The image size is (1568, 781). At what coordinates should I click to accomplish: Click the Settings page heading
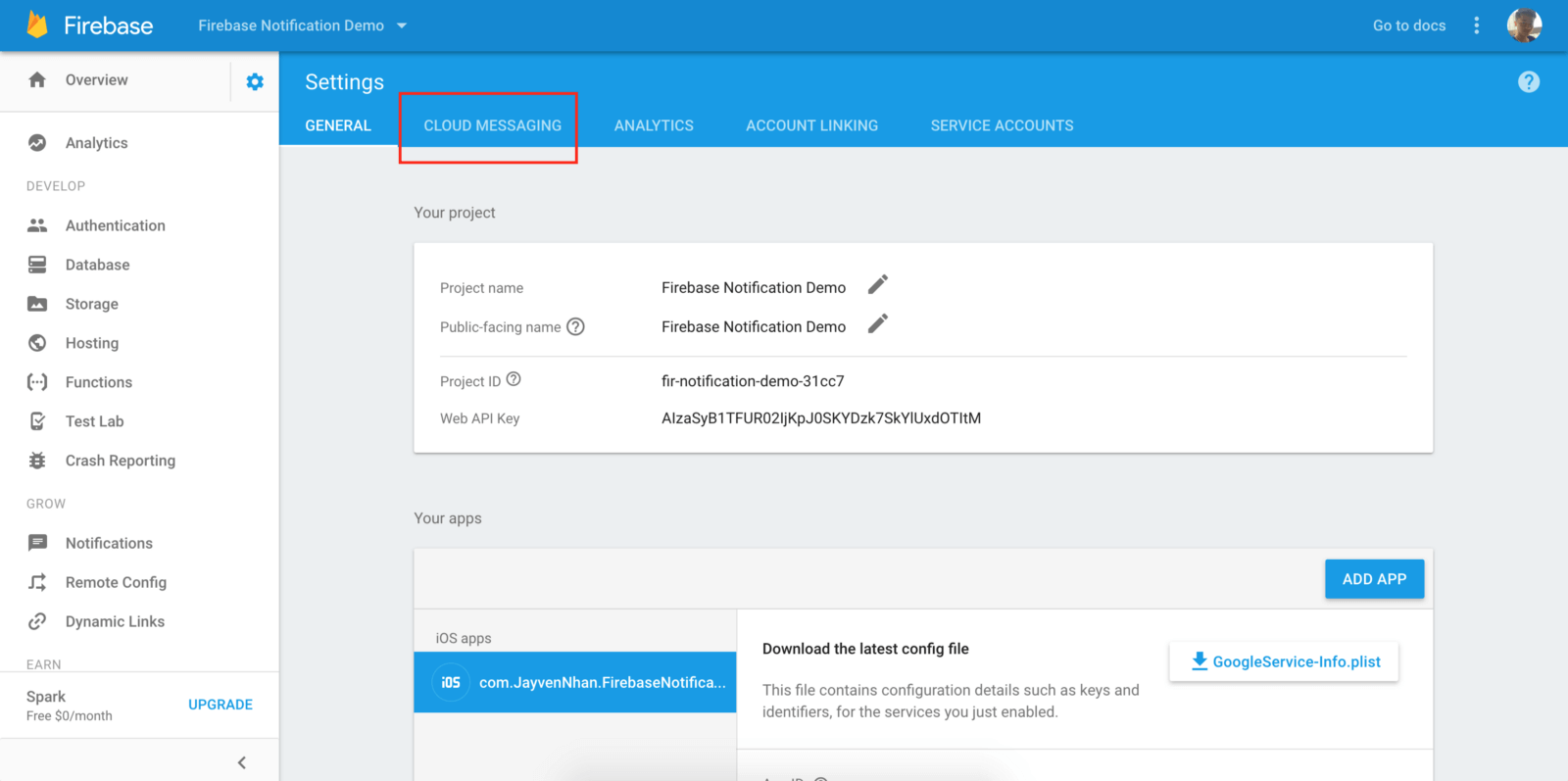coord(344,82)
